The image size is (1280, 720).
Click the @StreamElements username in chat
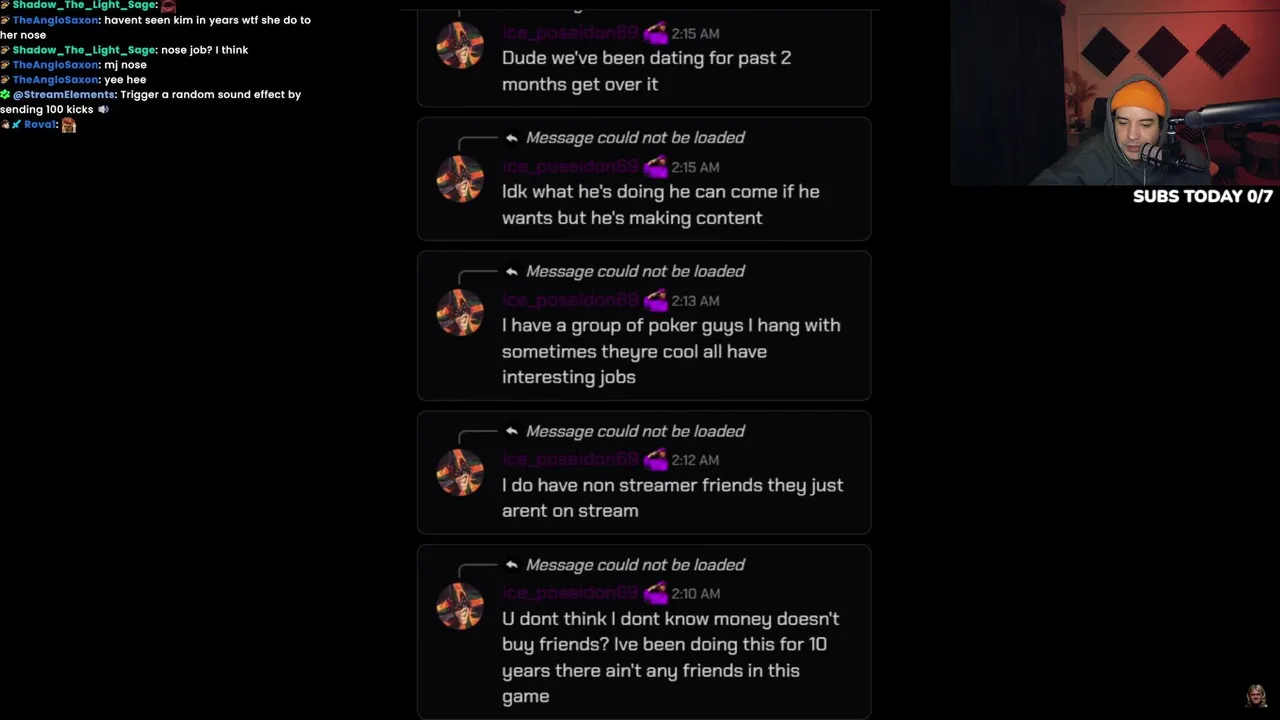[x=64, y=95]
